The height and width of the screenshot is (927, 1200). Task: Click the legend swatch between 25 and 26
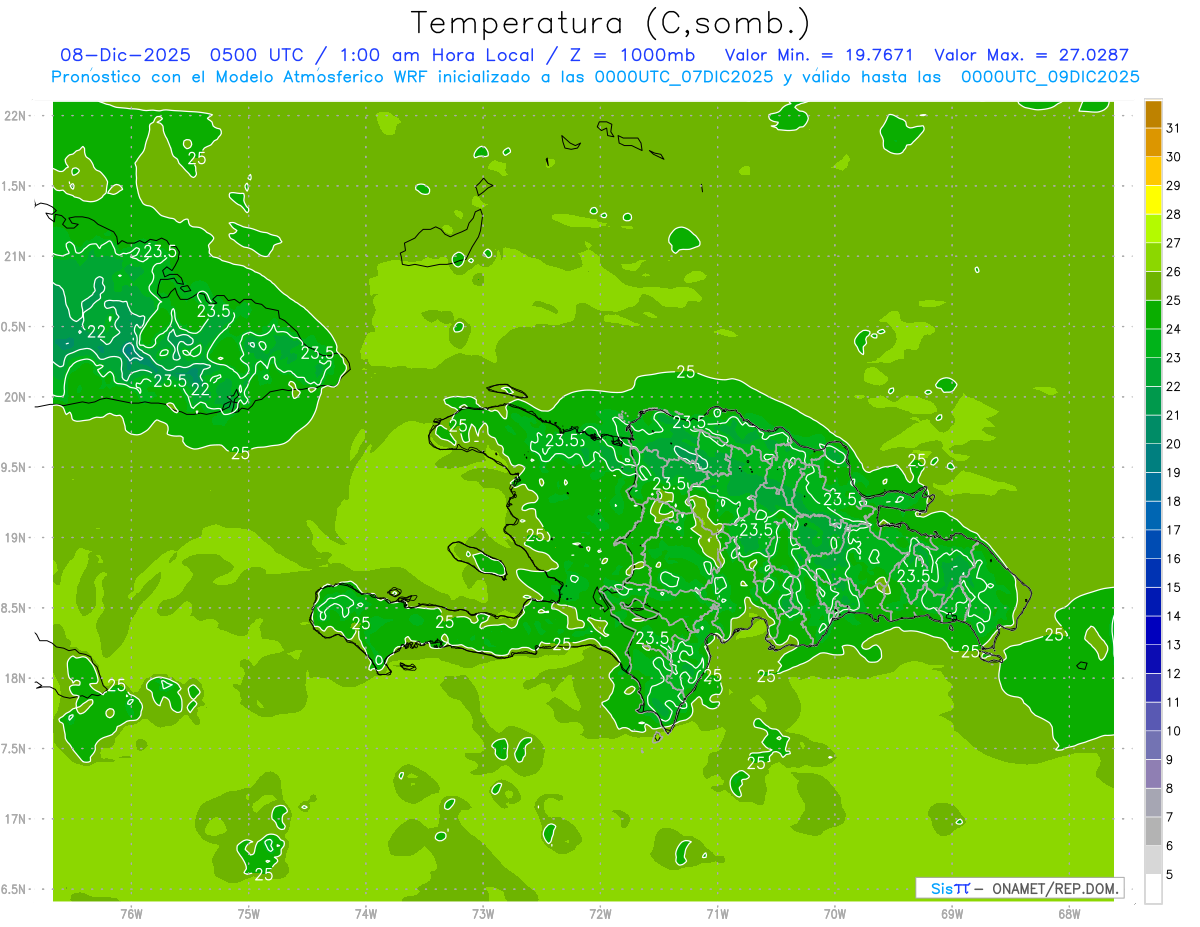tap(1153, 286)
